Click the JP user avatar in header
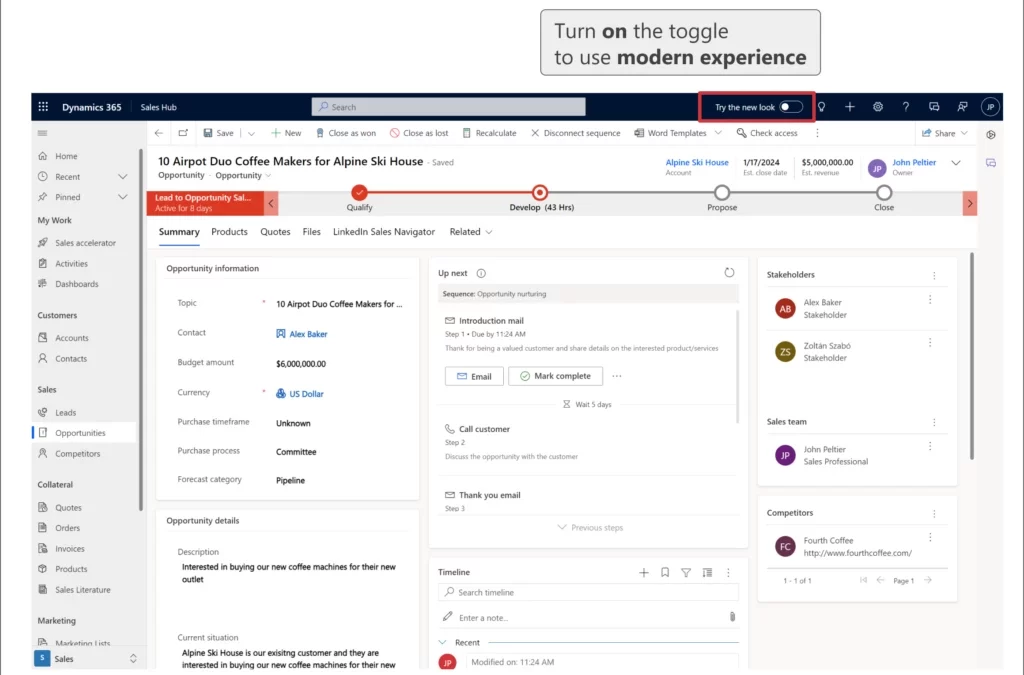 [990, 107]
